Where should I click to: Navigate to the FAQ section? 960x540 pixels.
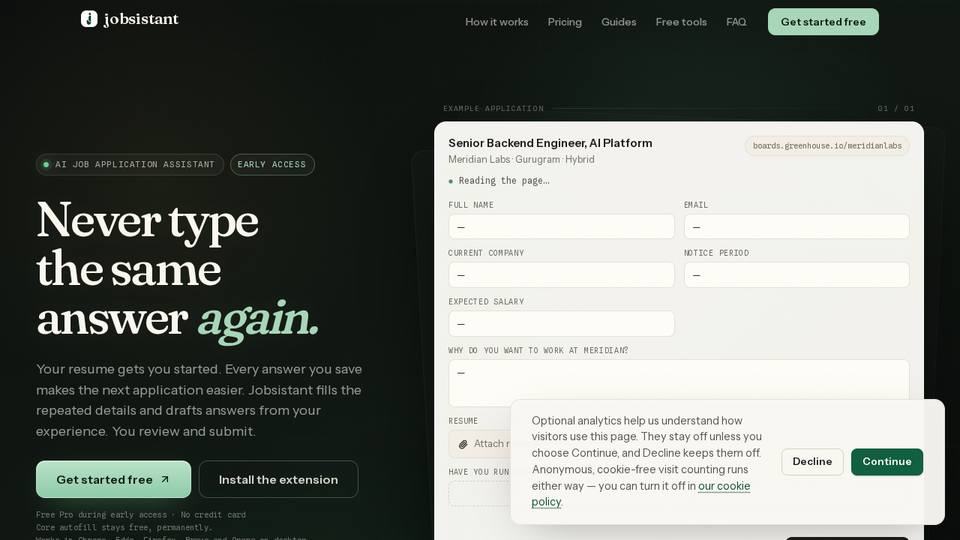click(x=736, y=22)
